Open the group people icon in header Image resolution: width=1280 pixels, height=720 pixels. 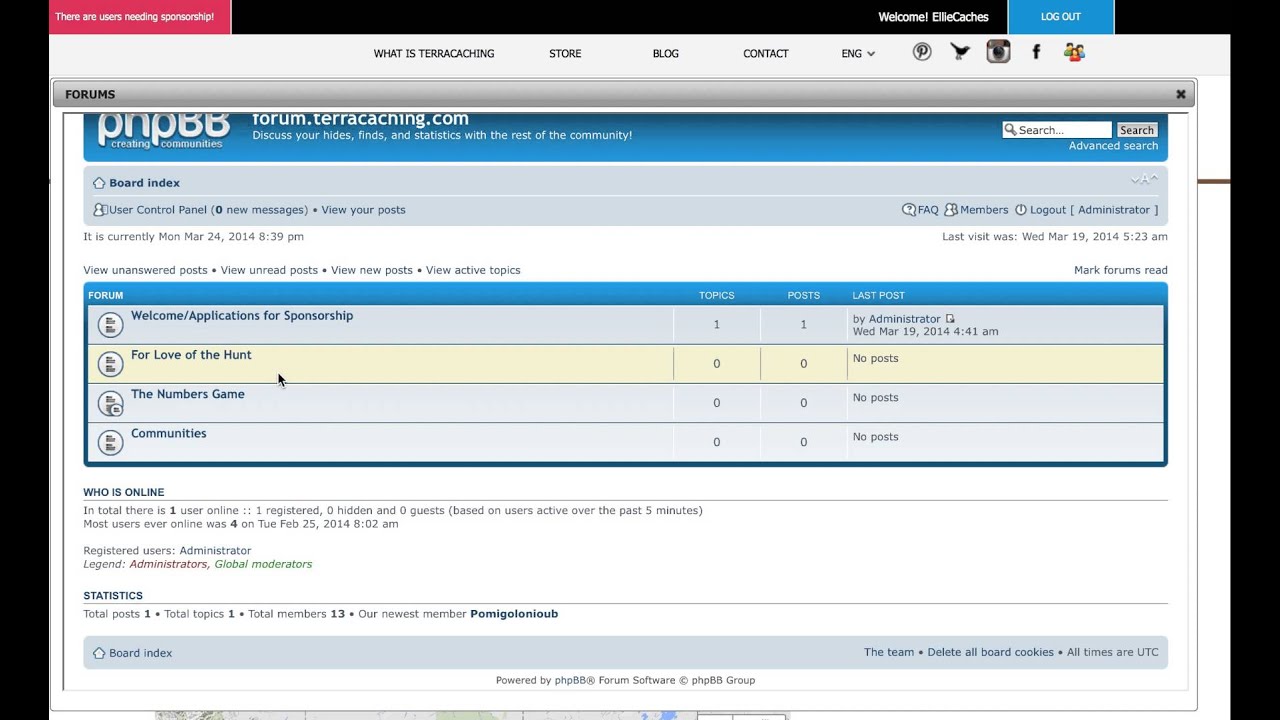click(1074, 52)
